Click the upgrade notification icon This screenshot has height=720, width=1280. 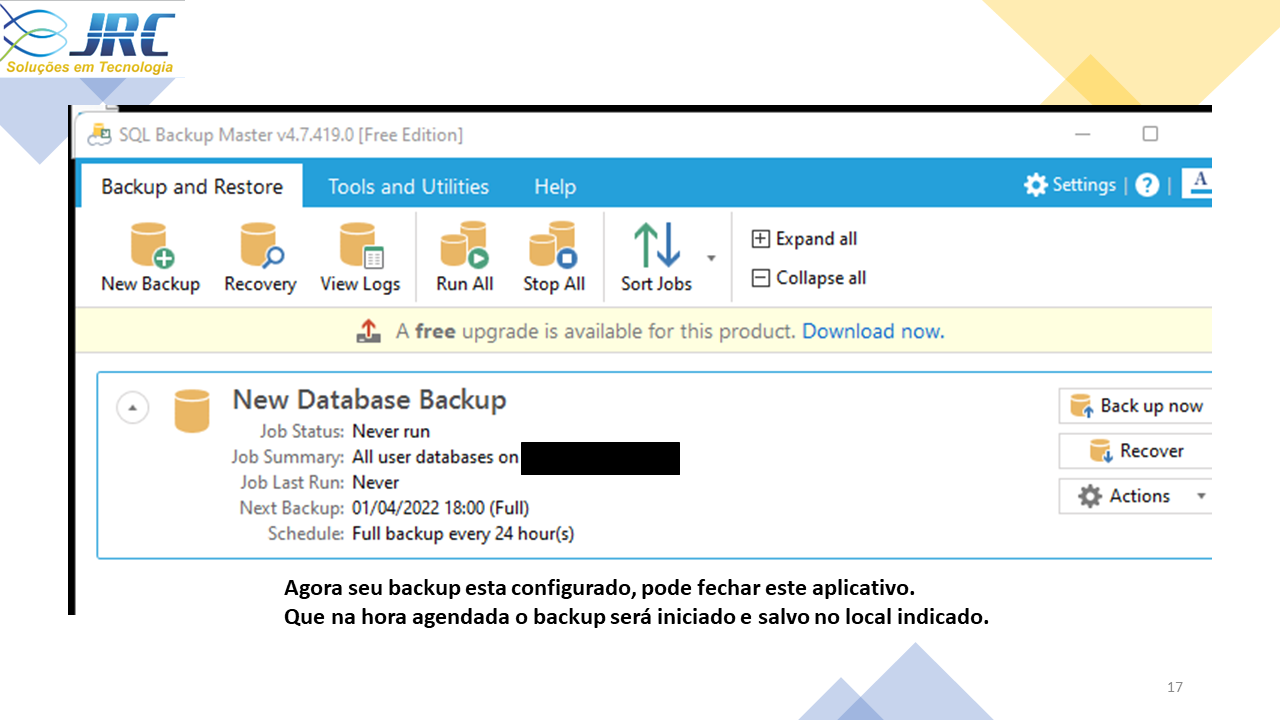369,331
